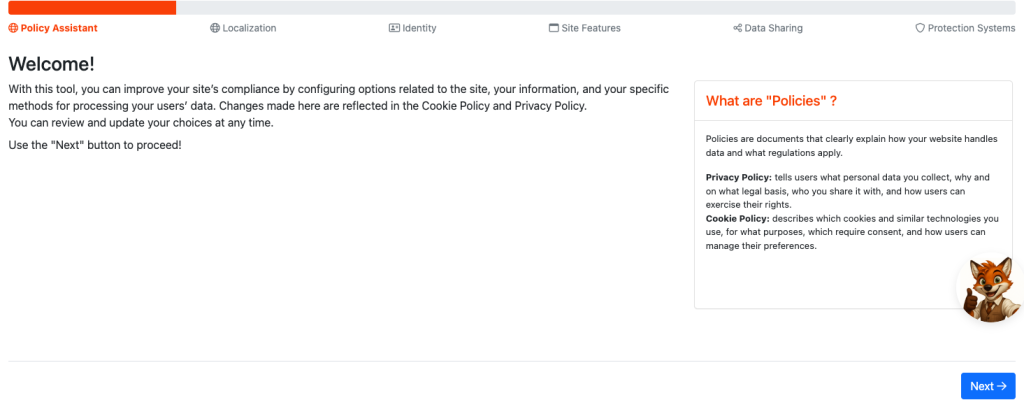Open the Localization step tab
The height and width of the screenshot is (400, 1024).
(249, 28)
